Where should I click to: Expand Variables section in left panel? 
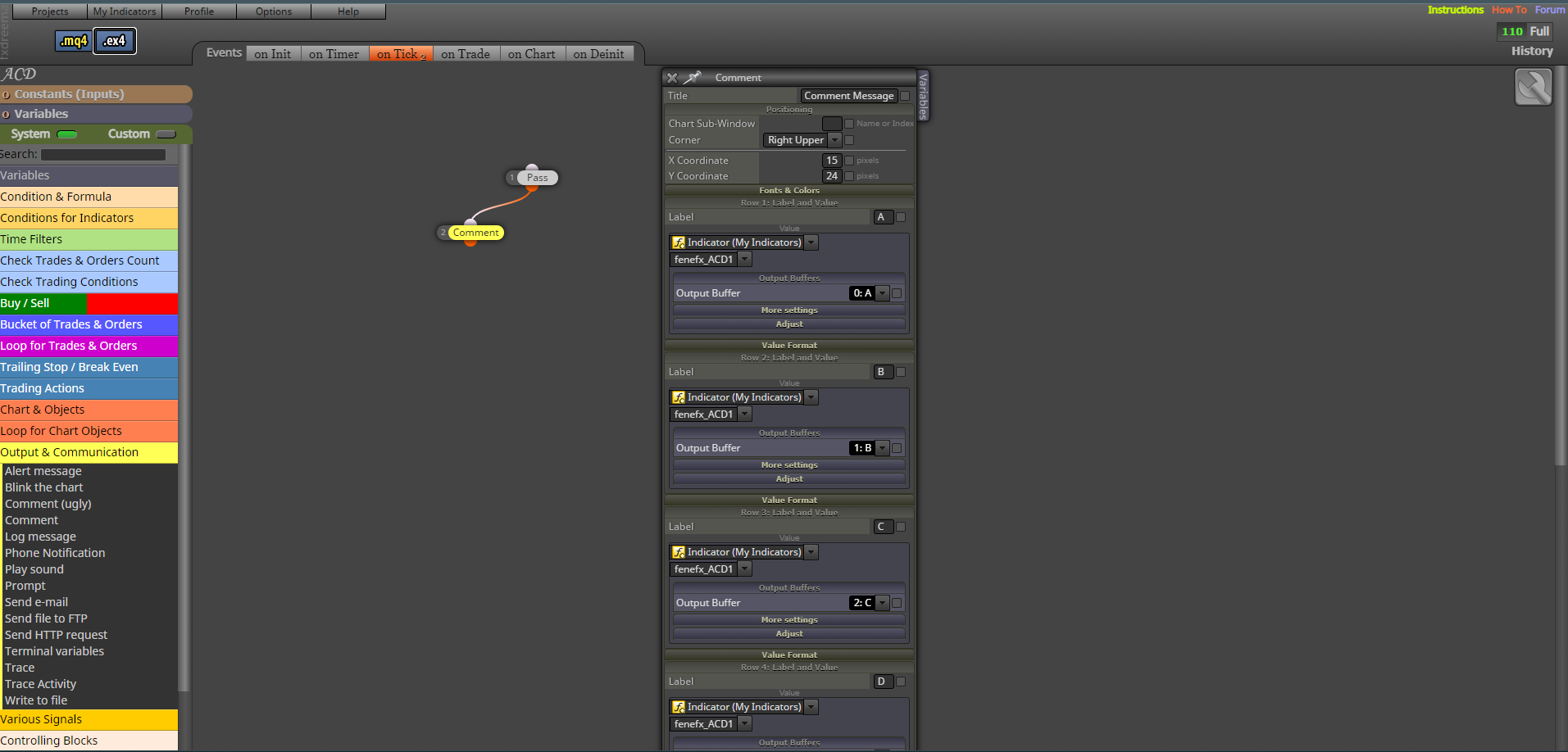pyautogui.click(x=96, y=114)
